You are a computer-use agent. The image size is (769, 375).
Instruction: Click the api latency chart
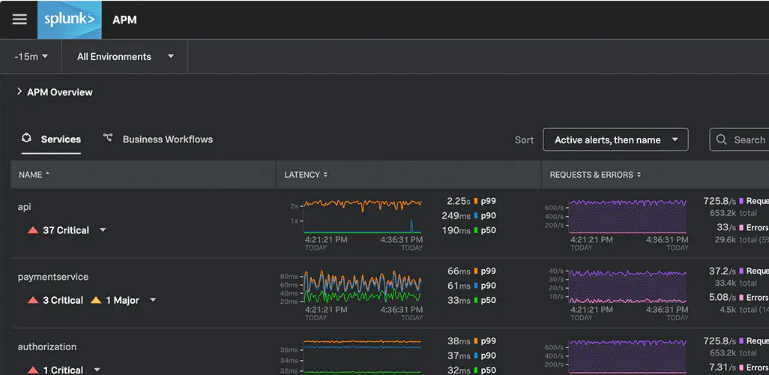362,216
